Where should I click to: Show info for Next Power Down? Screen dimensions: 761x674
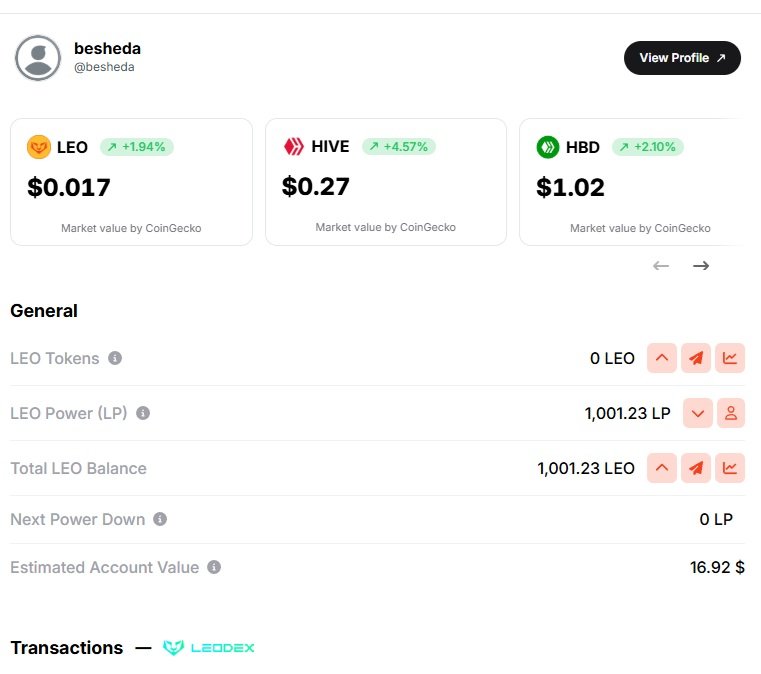tap(160, 519)
